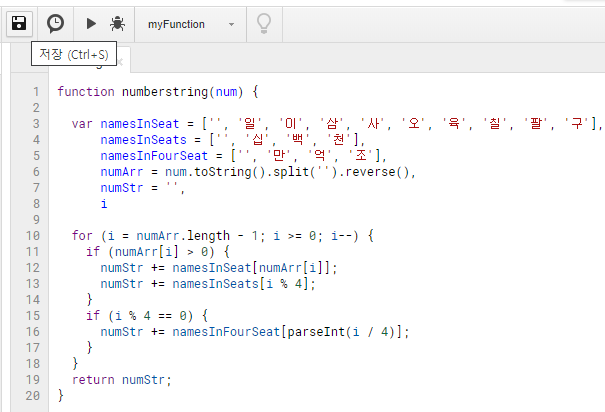
Task: Click 'split' call on line 6
Action: 291,172
